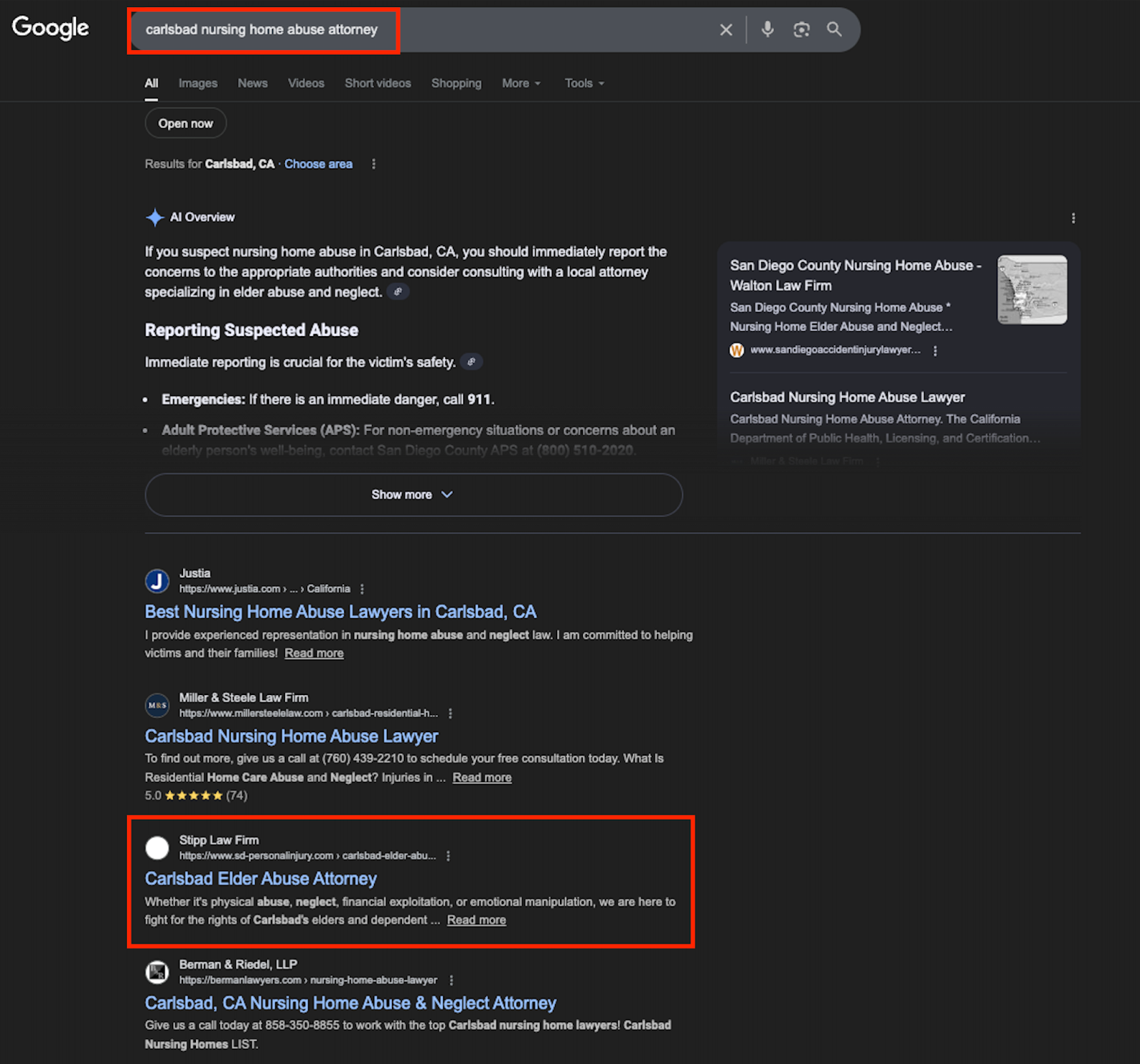Screen dimensions: 1140x1064
Task: Switch to the Images tab
Action: (198, 83)
